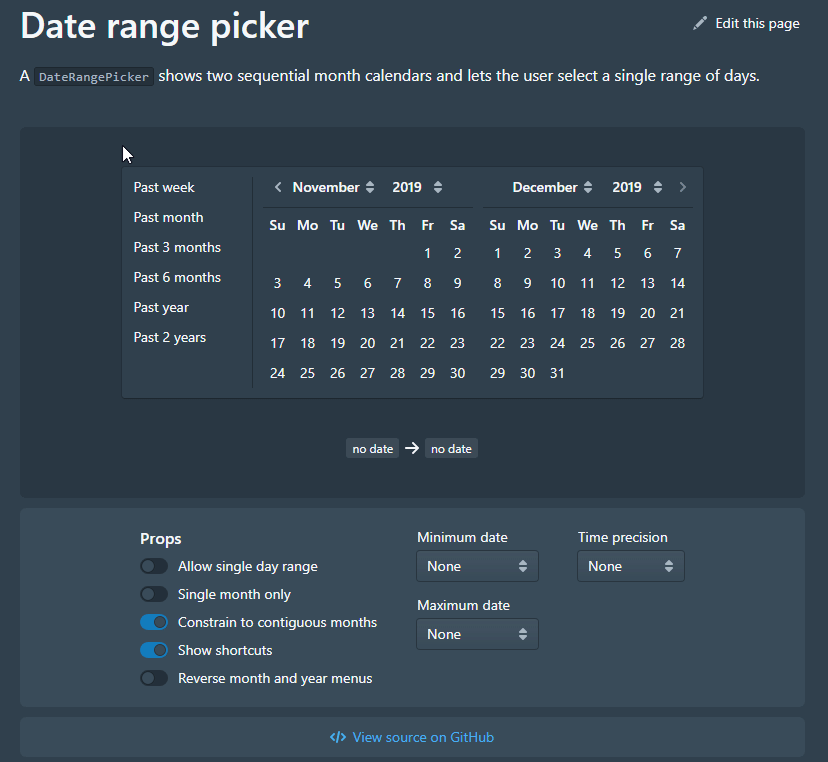Follow the View source on GitHub link
828x762 pixels.
point(422,736)
